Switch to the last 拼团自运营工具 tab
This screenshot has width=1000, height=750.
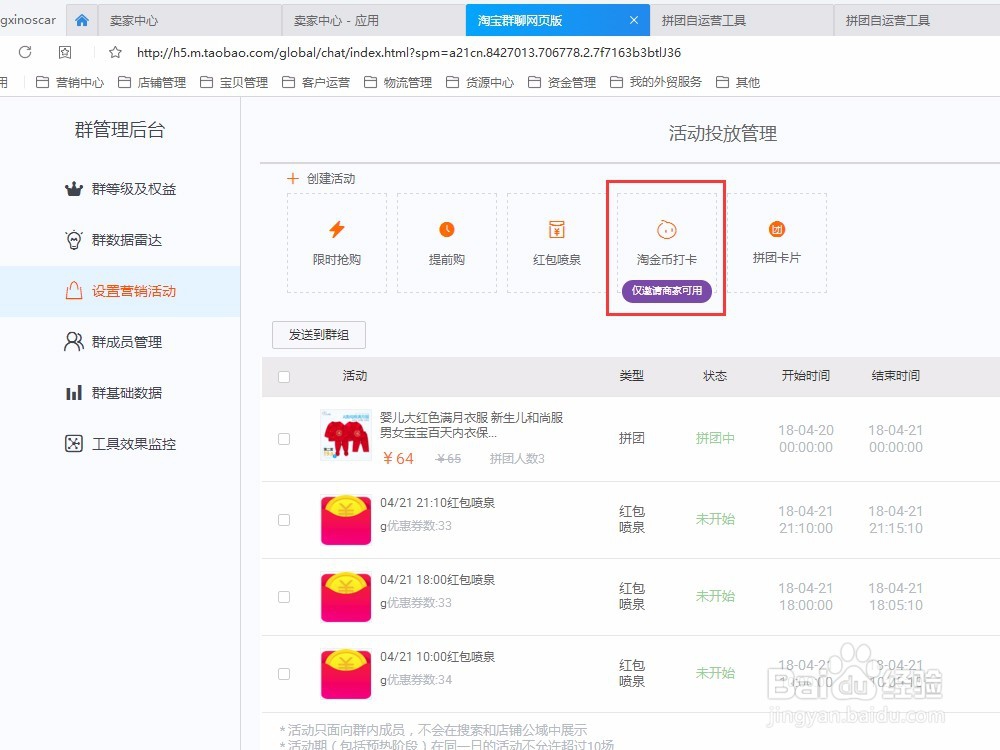coord(917,20)
